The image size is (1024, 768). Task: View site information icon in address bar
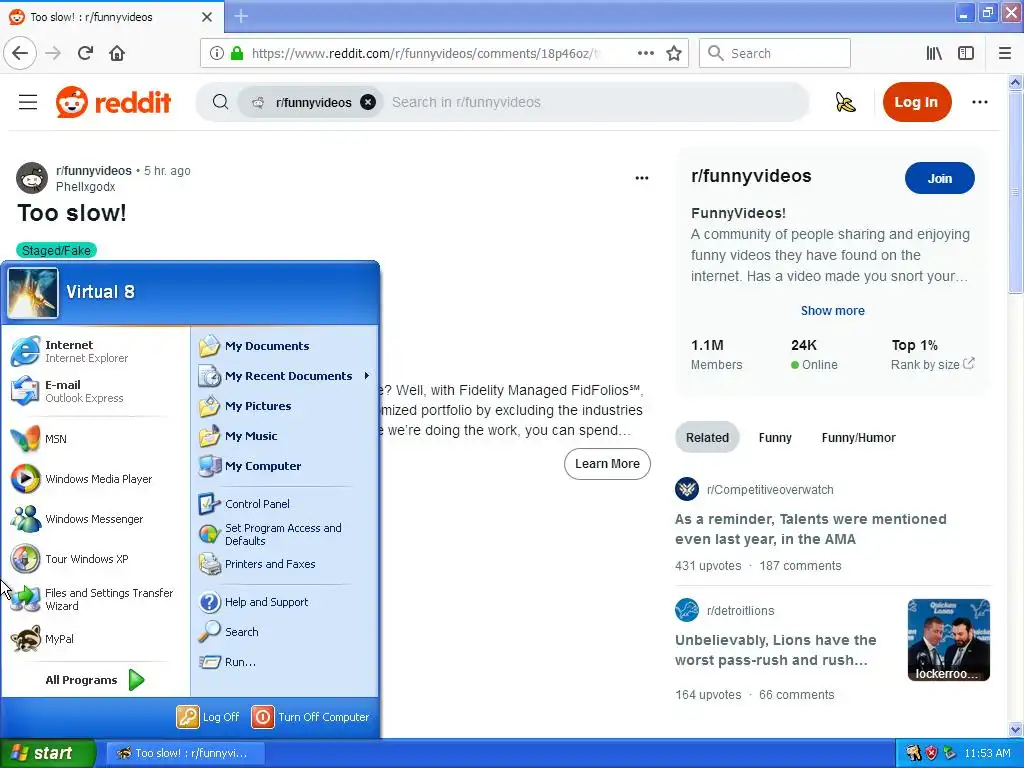pyautogui.click(x=217, y=54)
